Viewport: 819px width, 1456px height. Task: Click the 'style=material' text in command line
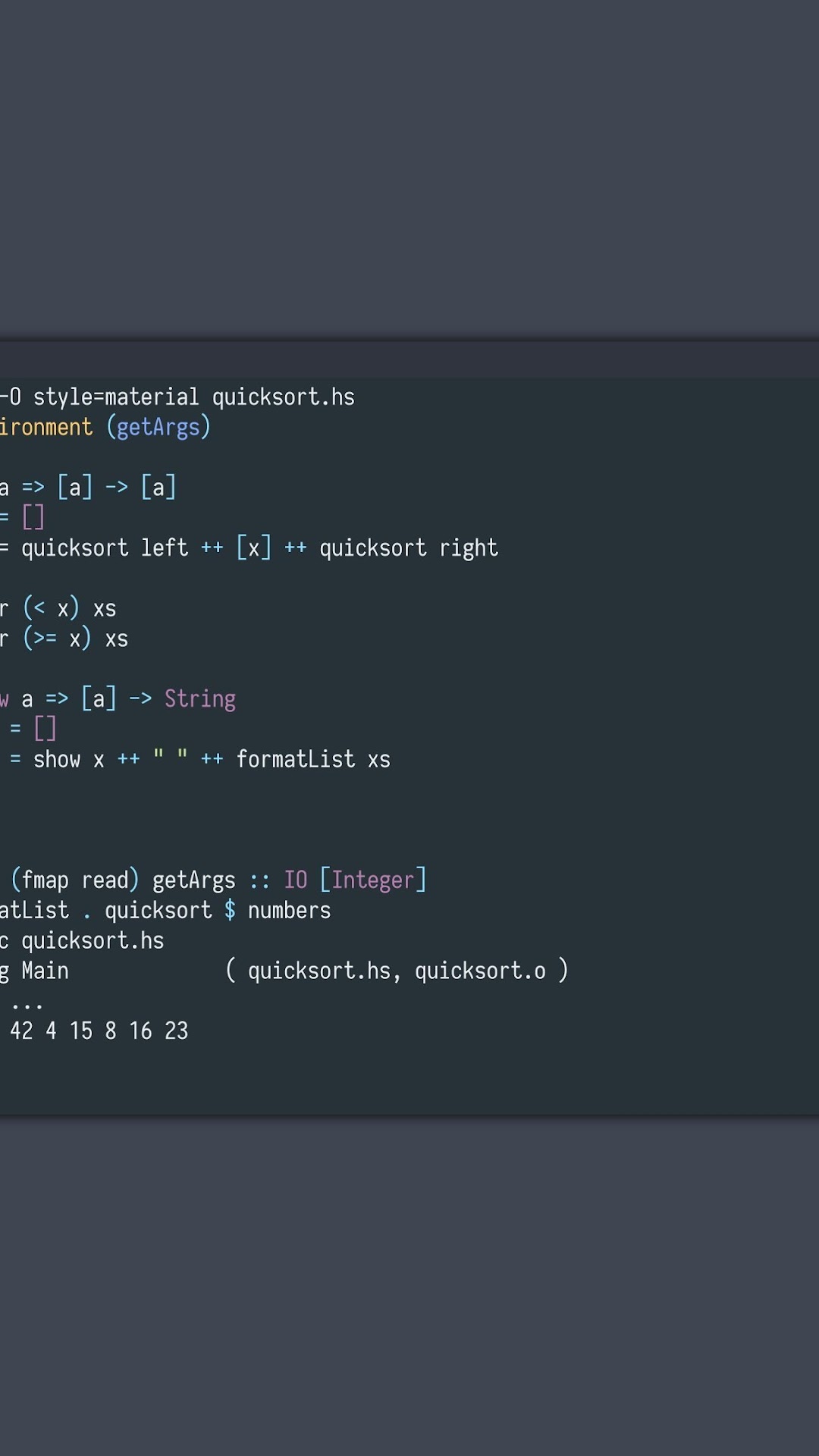[x=116, y=397]
